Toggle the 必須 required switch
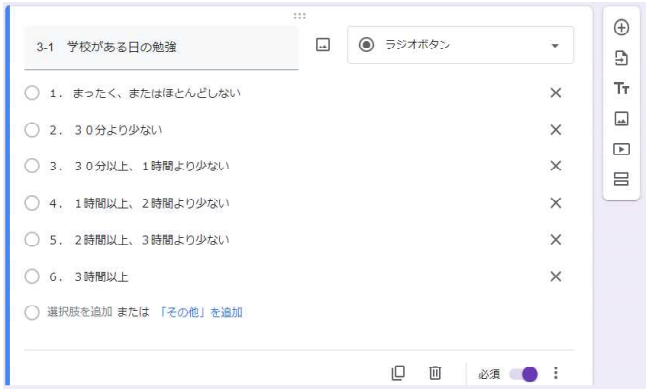 (x=524, y=374)
